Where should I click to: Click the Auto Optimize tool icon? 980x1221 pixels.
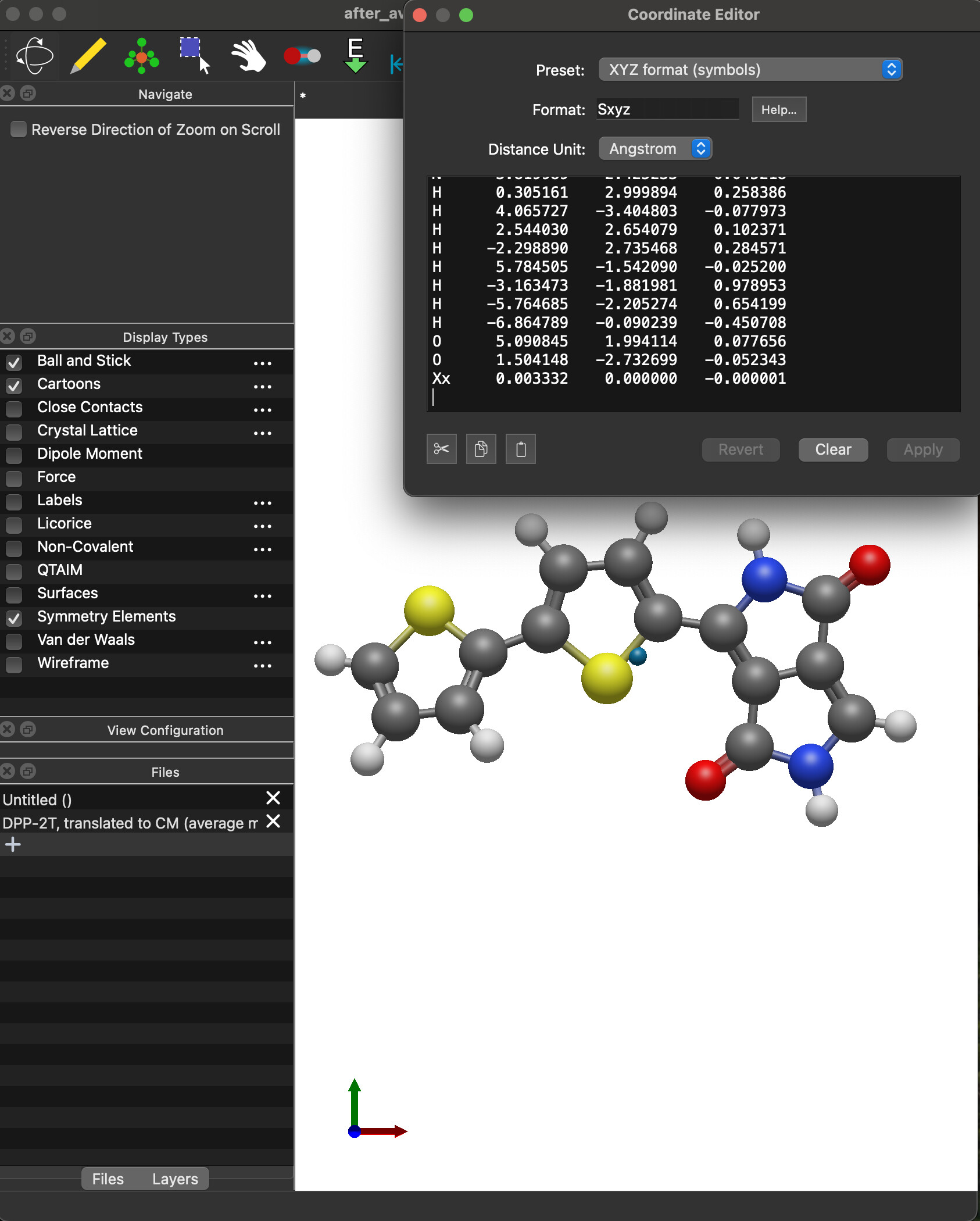(x=355, y=56)
